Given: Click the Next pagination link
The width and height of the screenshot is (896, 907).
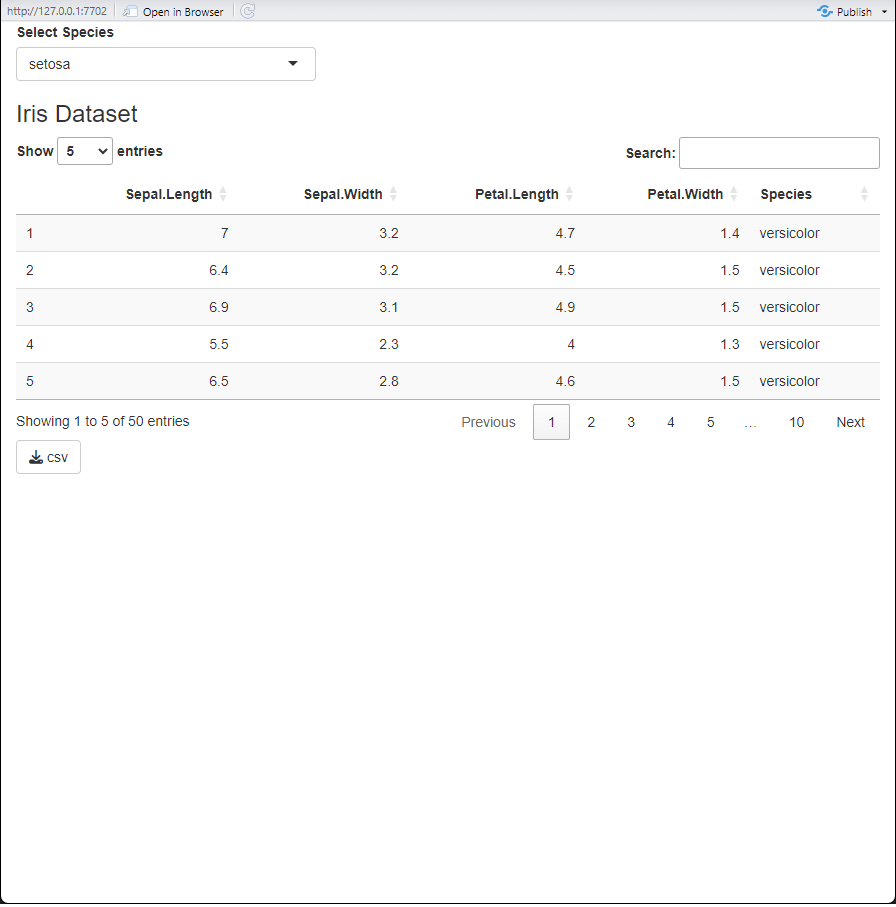Looking at the screenshot, I should (x=850, y=422).
